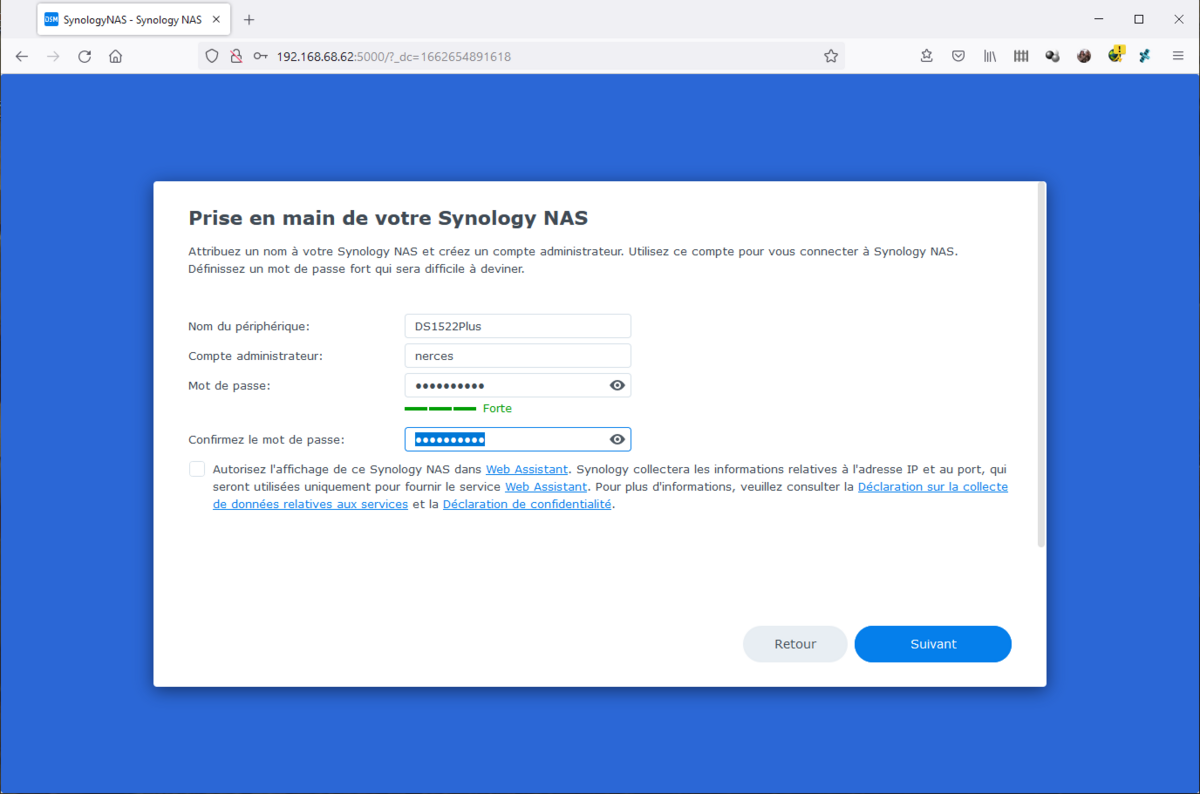Viewport: 1200px width, 794px height.
Task: Open the Déclaration de confidentialité link
Action: [527, 505]
